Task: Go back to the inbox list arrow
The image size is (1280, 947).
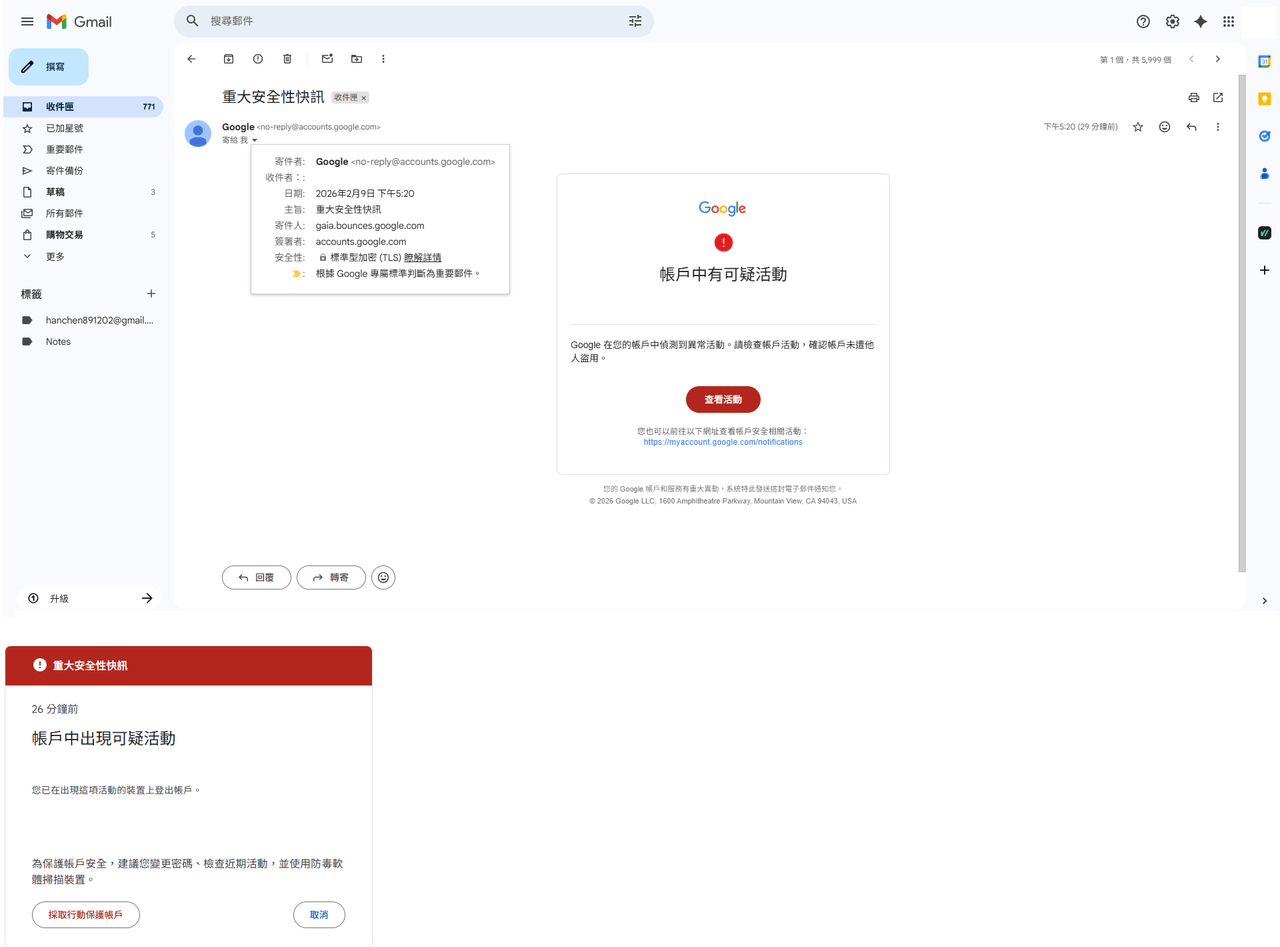Action: 192,59
